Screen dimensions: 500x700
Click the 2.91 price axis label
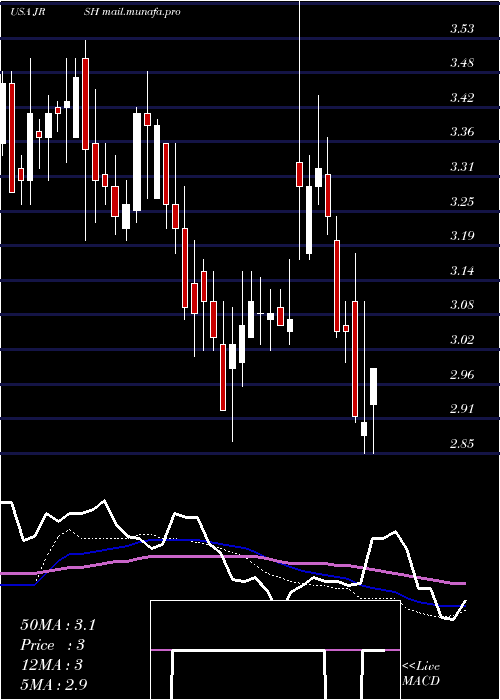tap(462, 409)
